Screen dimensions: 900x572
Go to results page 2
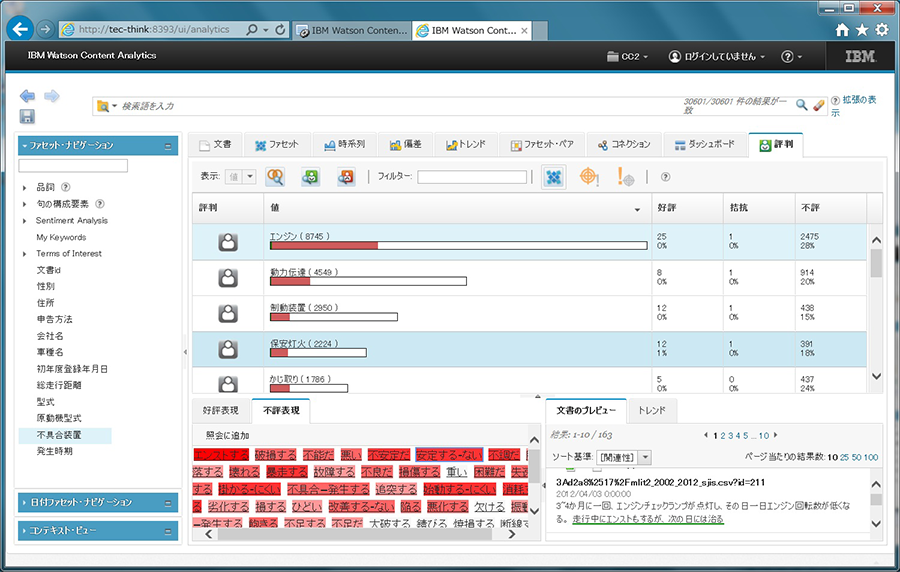(x=723, y=435)
